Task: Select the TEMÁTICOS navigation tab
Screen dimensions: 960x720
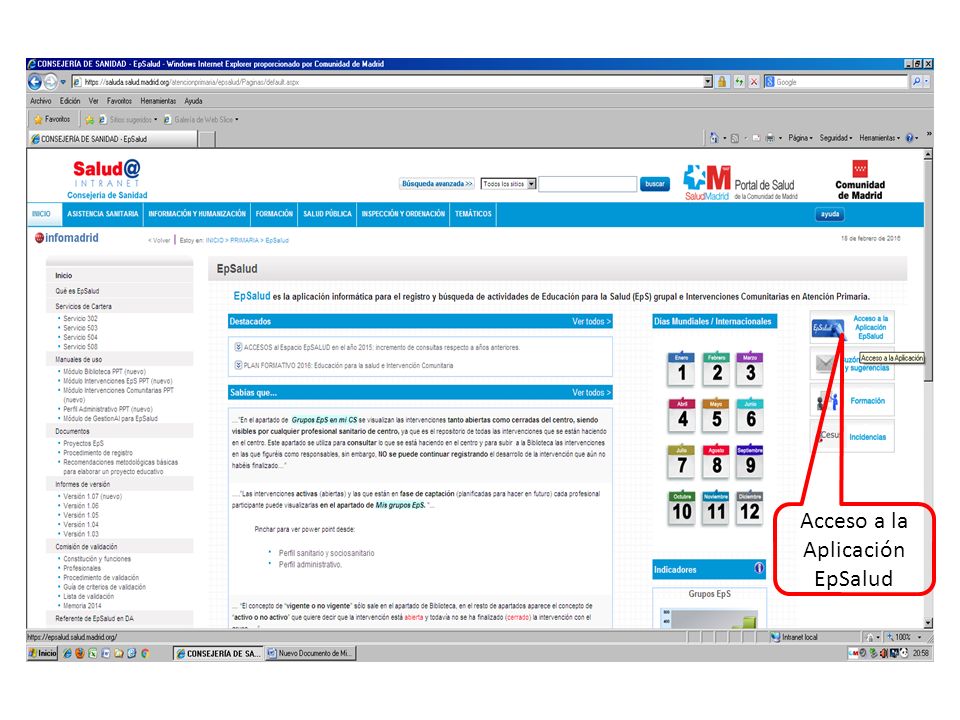Action: (x=473, y=214)
